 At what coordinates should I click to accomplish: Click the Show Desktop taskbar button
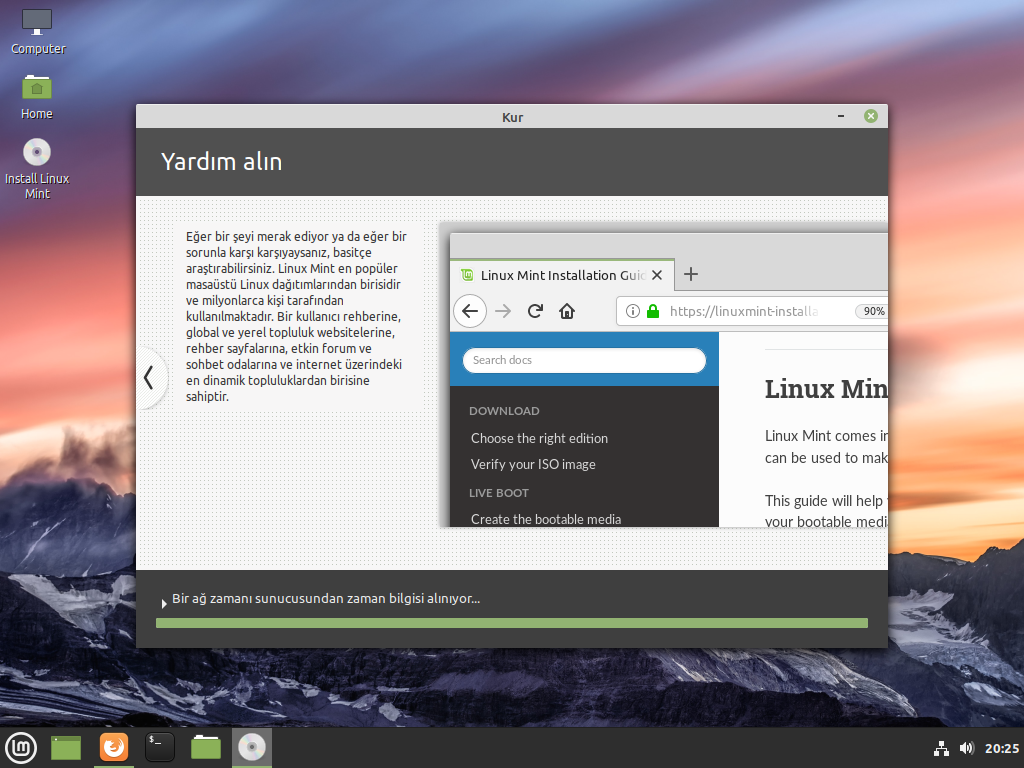pyautogui.click(x=66, y=747)
